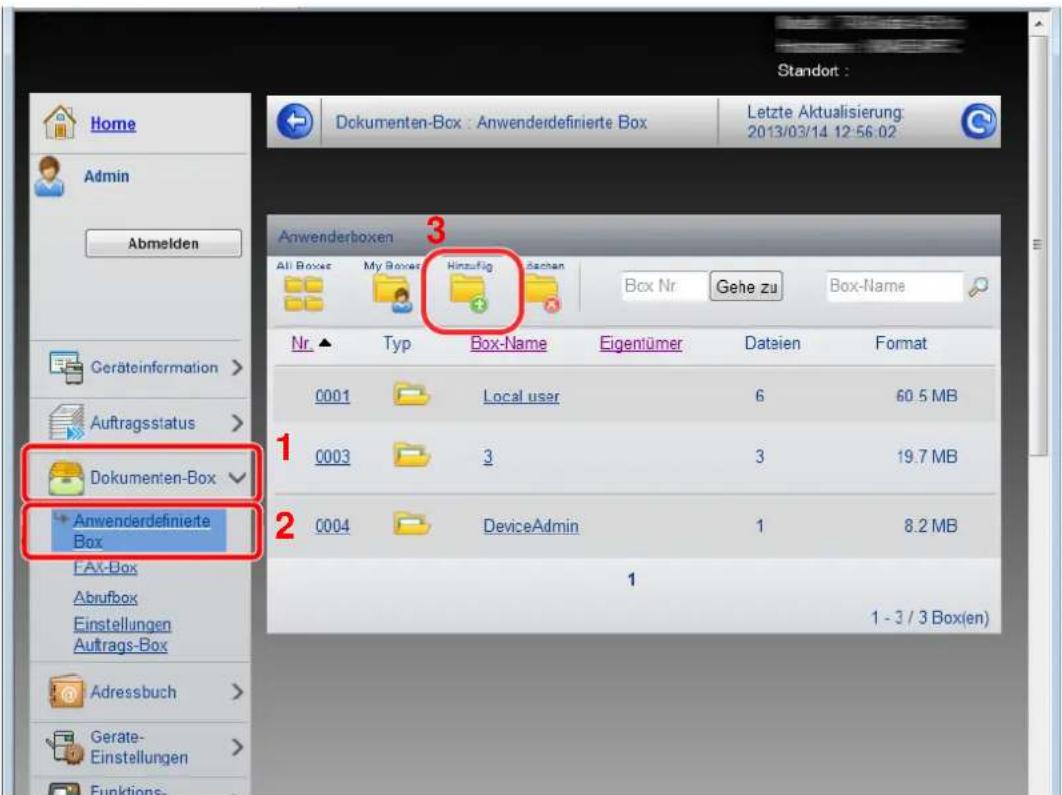The width and height of the screenshot is (1062, 795).
Task: Click the magnifier search icon
Action: 978,286
